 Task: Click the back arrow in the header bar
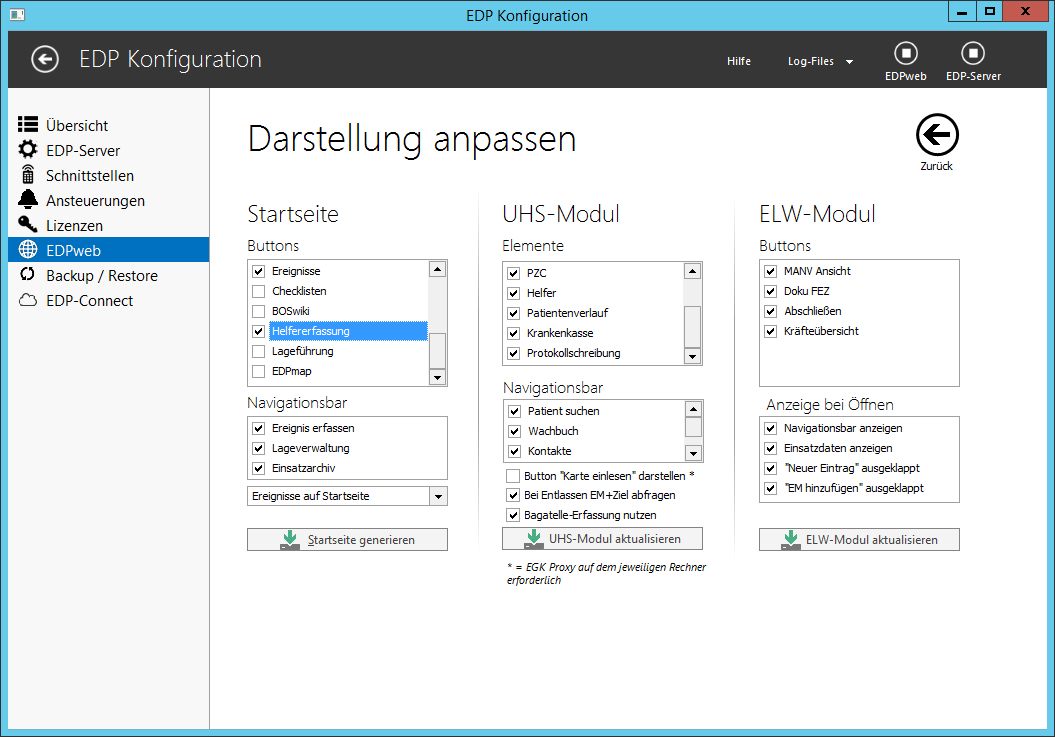tap(45, 59)
